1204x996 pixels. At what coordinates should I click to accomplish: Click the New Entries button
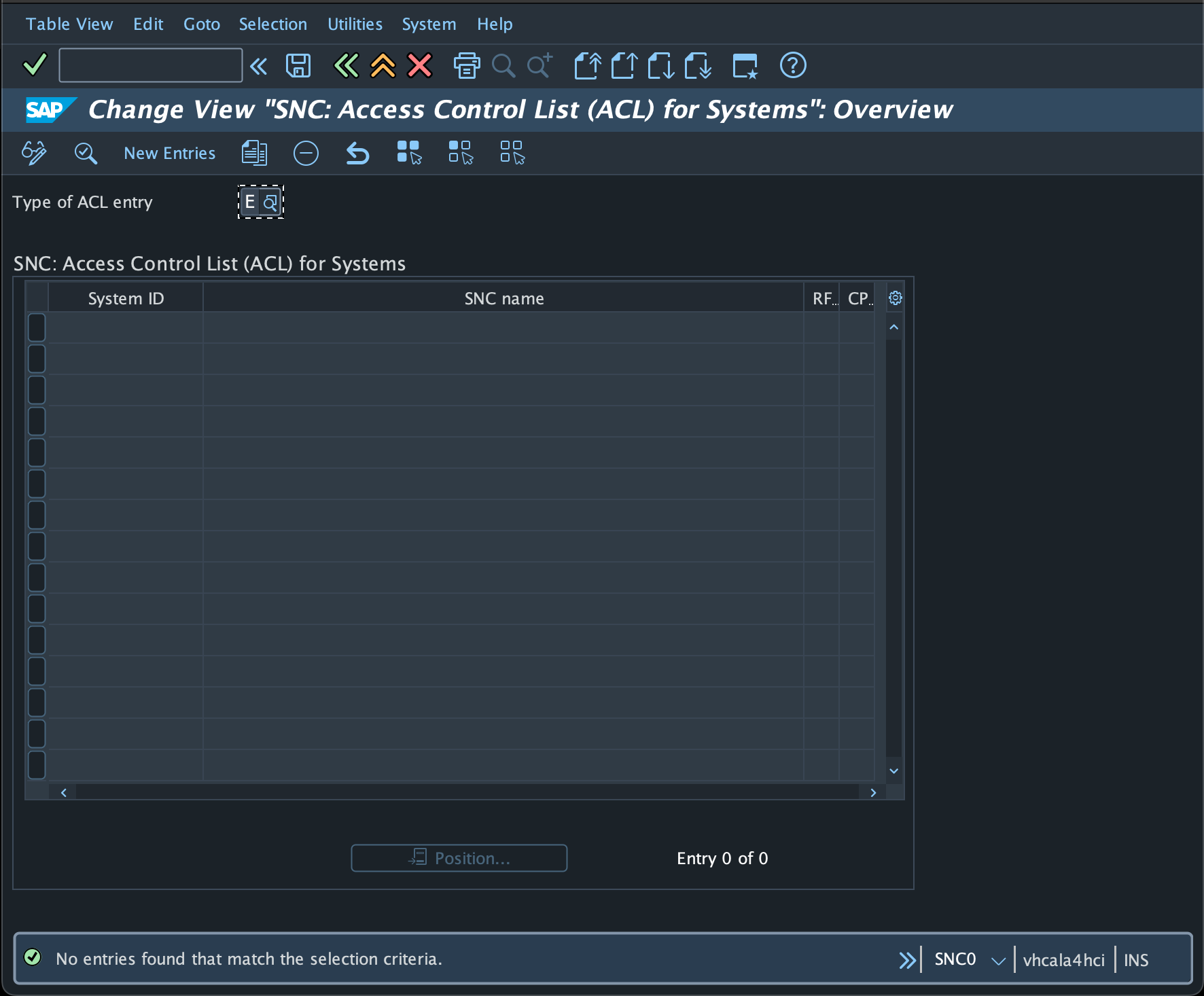169,154
